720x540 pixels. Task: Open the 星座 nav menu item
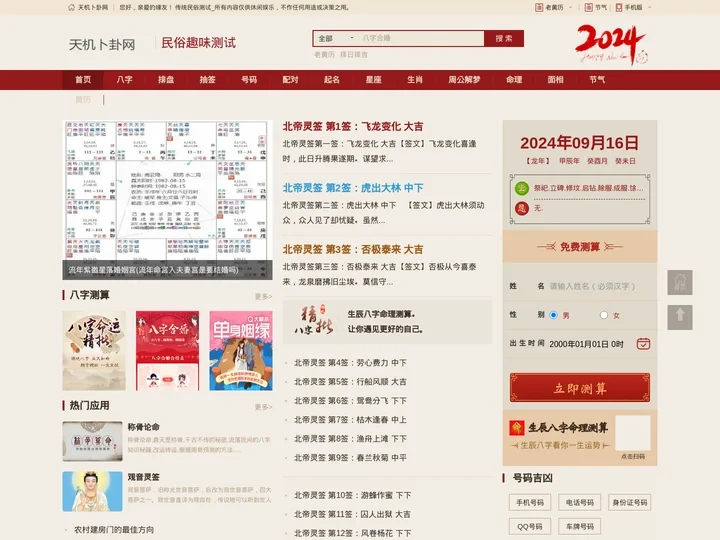pos(373,80)
